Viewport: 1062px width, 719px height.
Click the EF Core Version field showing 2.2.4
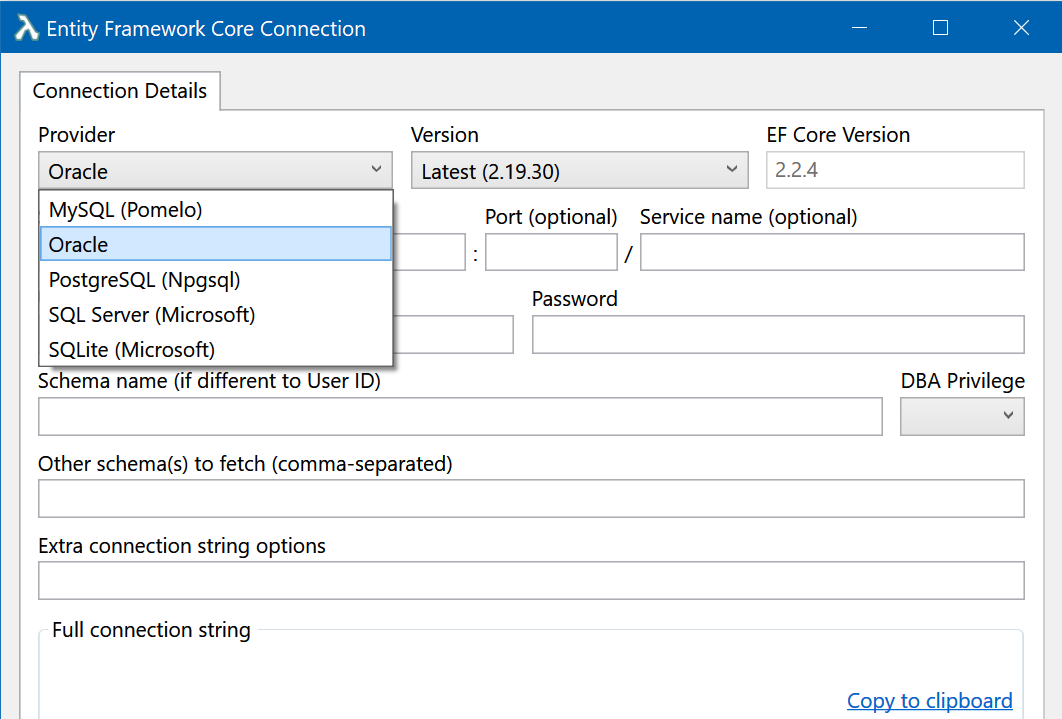tap(895, 170)
